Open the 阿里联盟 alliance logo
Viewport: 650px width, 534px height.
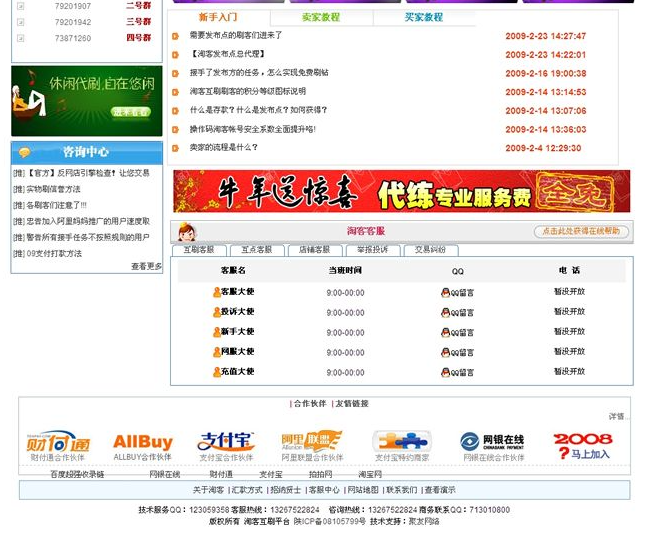coord(311,441)
